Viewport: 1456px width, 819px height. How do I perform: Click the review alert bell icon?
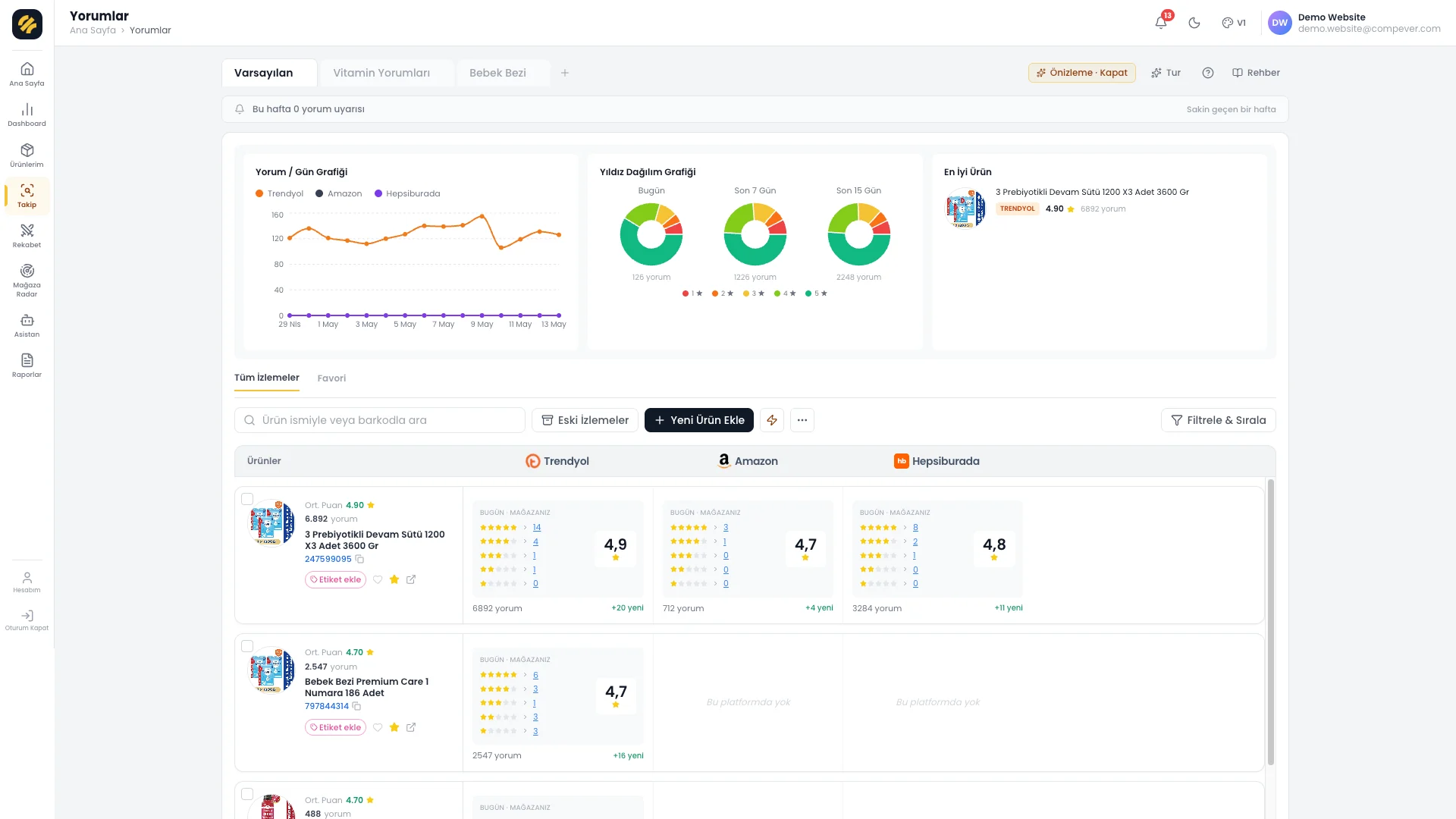coord(240,109)
